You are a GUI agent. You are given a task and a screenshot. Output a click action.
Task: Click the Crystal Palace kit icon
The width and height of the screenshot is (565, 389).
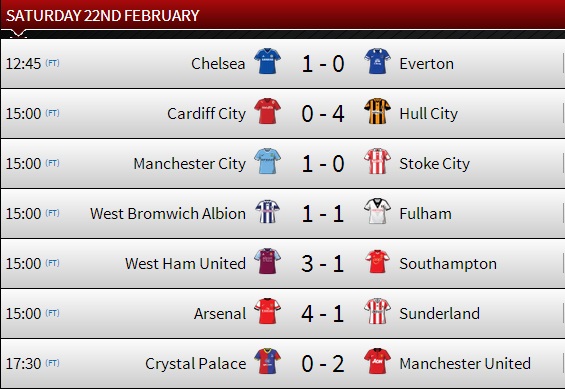(267, 361)
